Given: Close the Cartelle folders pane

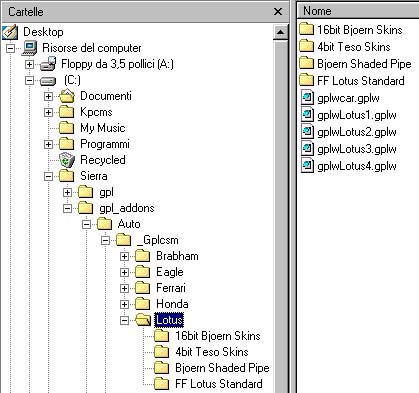Looking at the screenshot, I should pos(278,12).
